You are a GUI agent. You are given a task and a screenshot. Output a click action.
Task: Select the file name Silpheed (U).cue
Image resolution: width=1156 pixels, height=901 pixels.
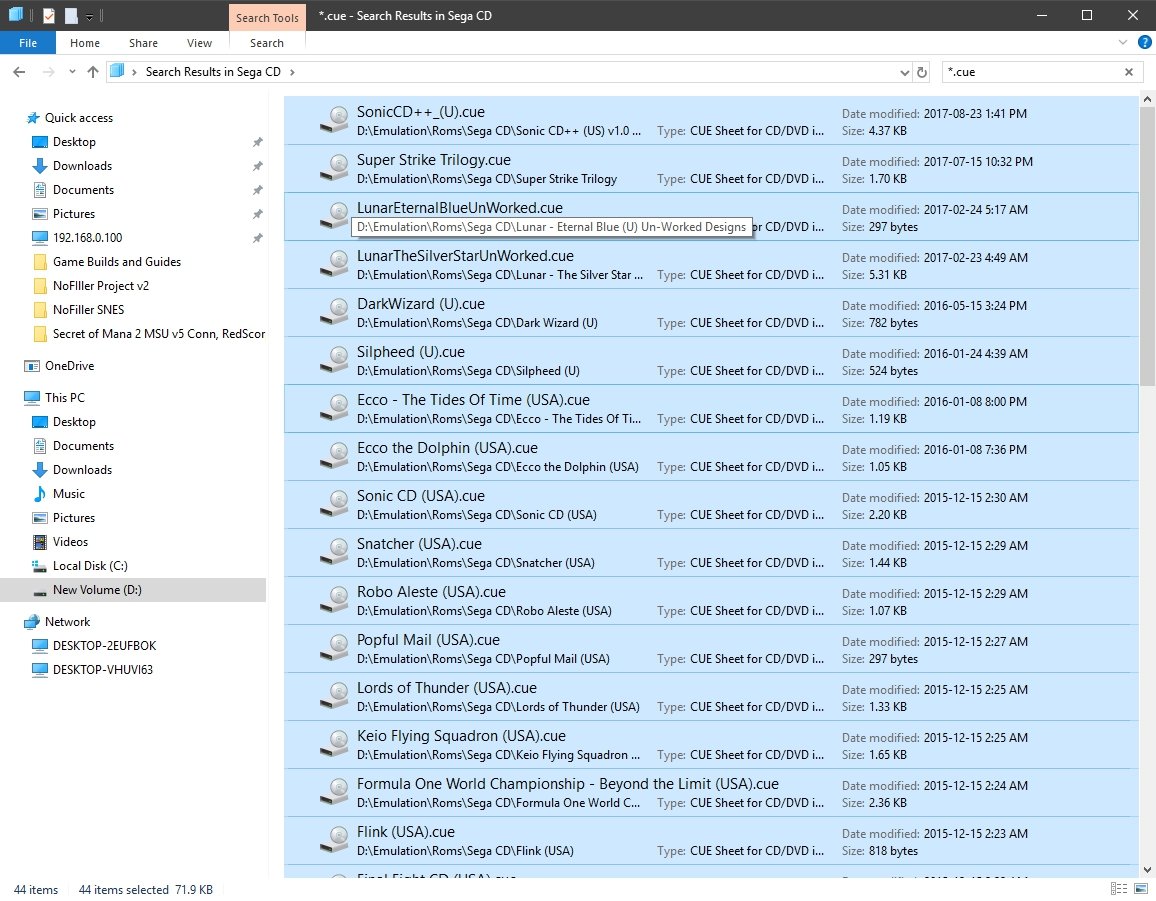pyautogui.click(x=411, y=352)
